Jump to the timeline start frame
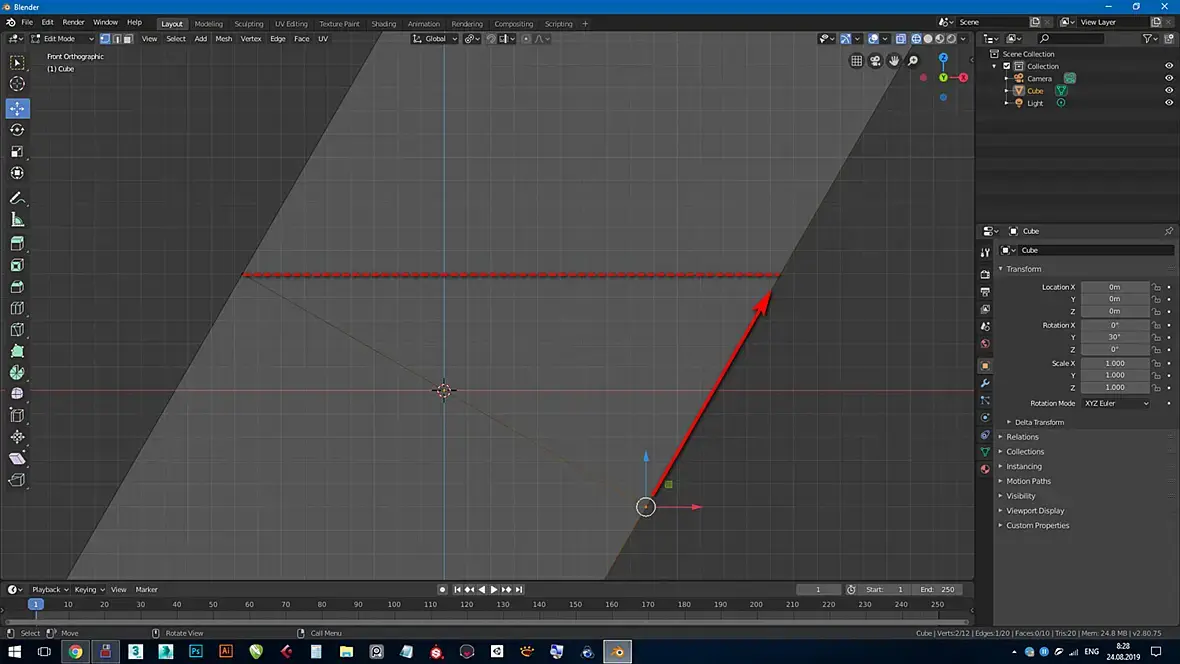1180x664 pixels. click(457, 589)
